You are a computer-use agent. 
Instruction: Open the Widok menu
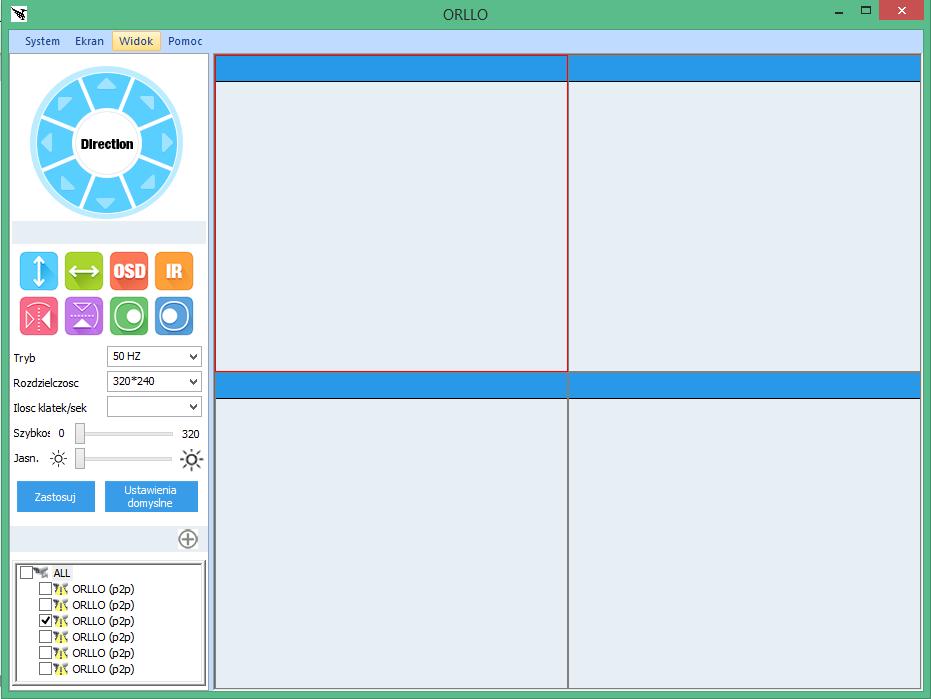coord(136,41)
